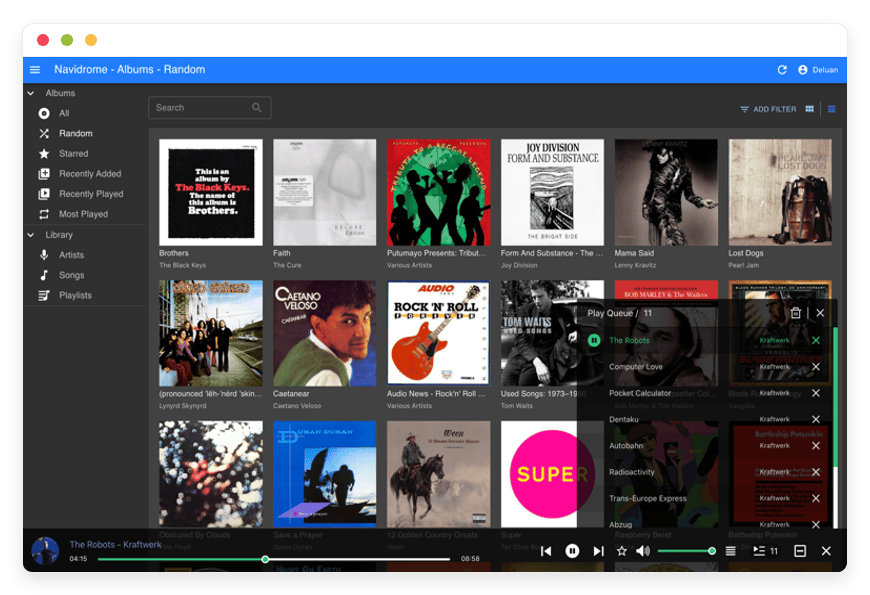
Task: Skip to the previous track
Action: click(x=546, y=551)
